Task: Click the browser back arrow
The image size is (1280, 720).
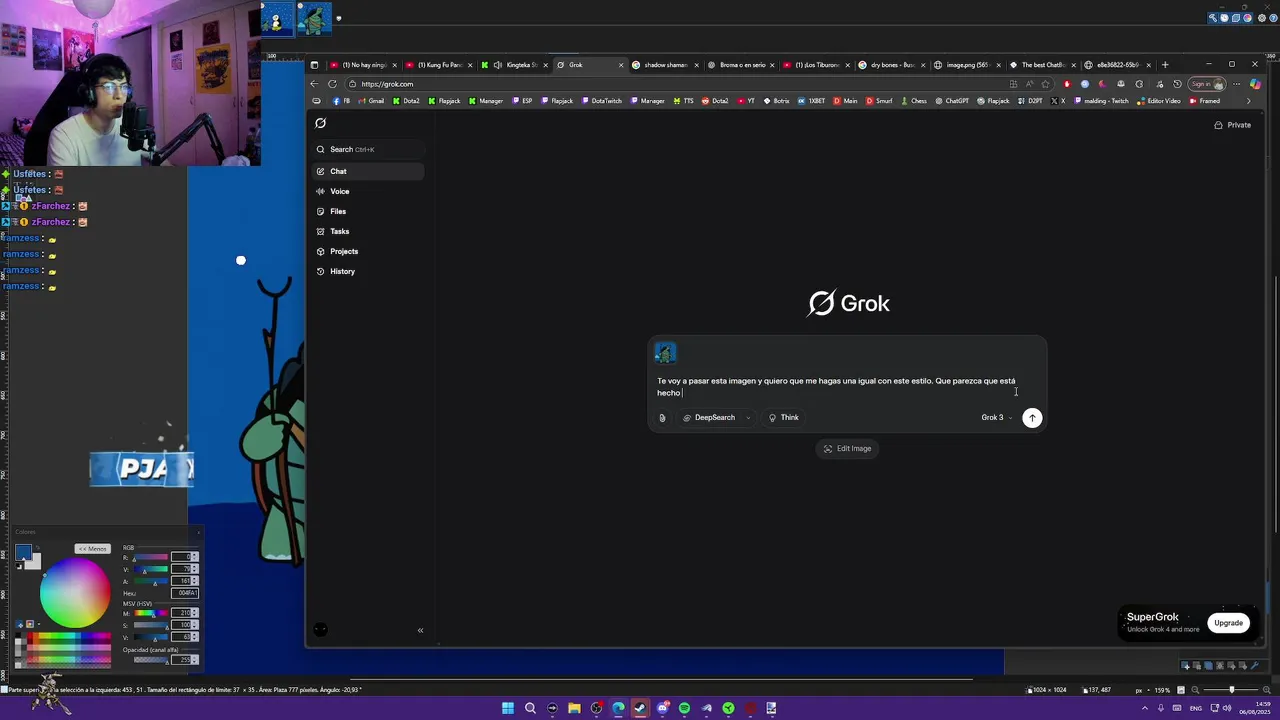Action: tap(314, 84)
